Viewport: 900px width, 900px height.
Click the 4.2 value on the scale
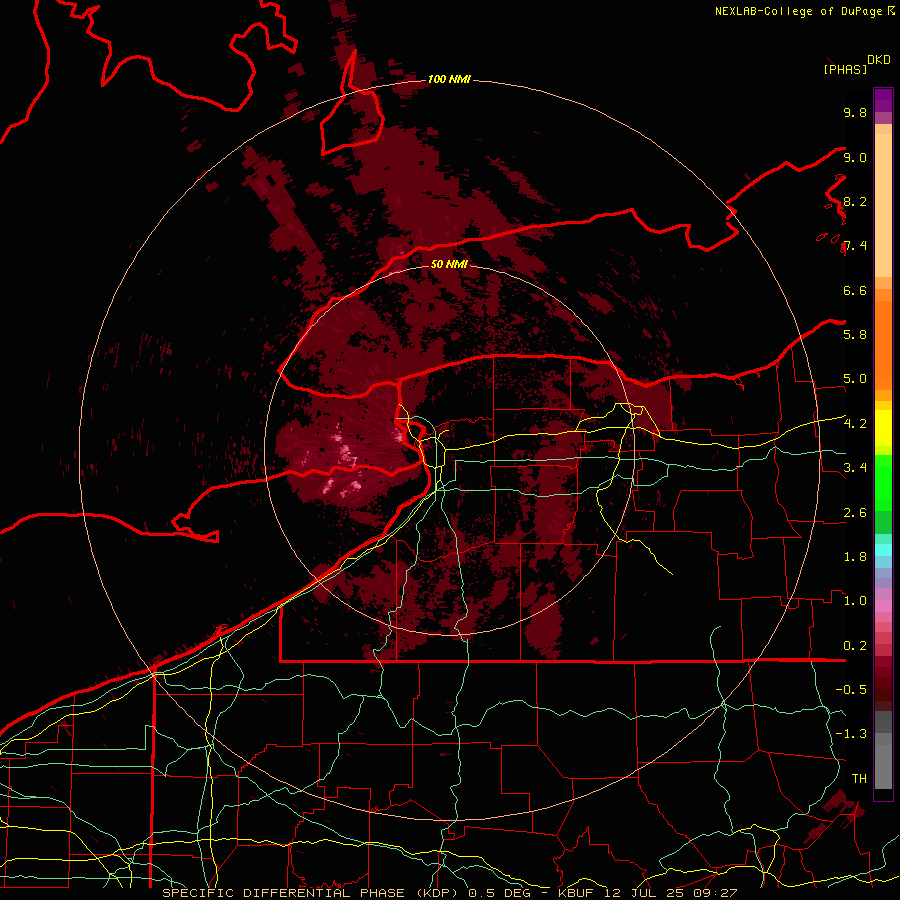click(x=855, y=424)
